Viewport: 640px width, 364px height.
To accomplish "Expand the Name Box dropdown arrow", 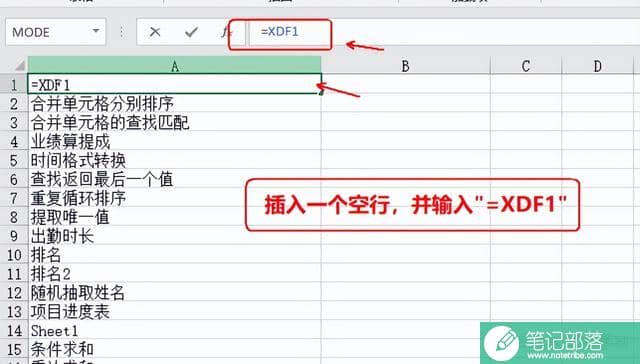I will click(96, 31).
